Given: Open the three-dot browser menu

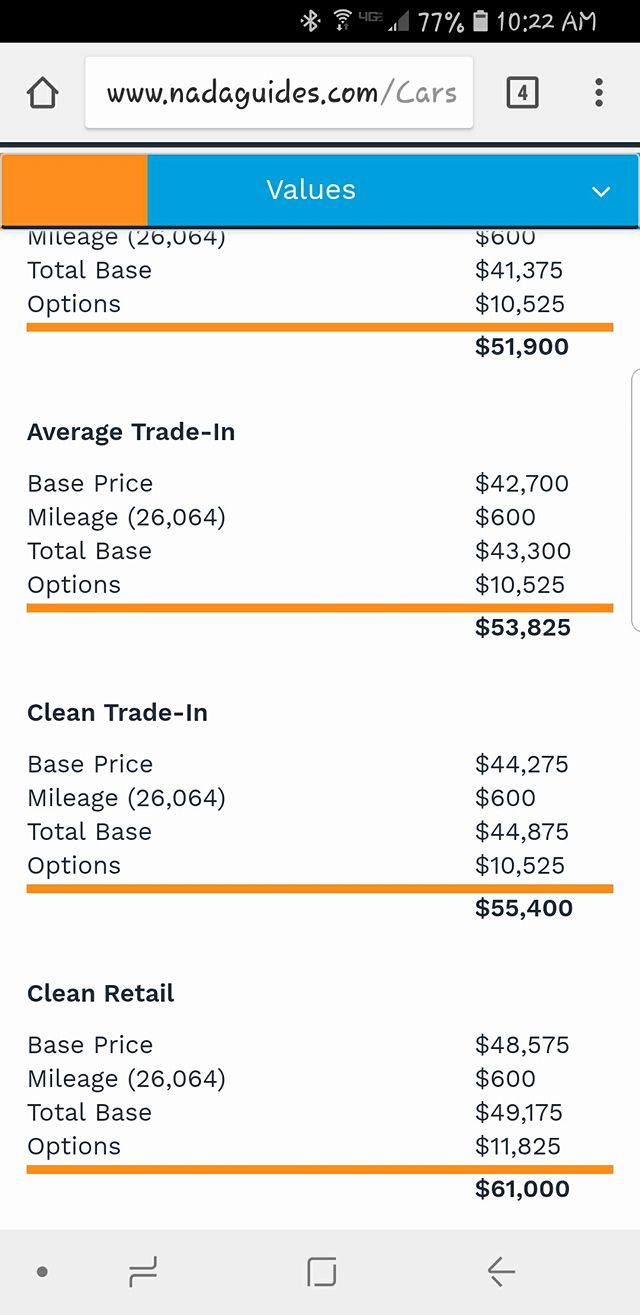Looking at the screenshot, I should (x=598, y=93).
